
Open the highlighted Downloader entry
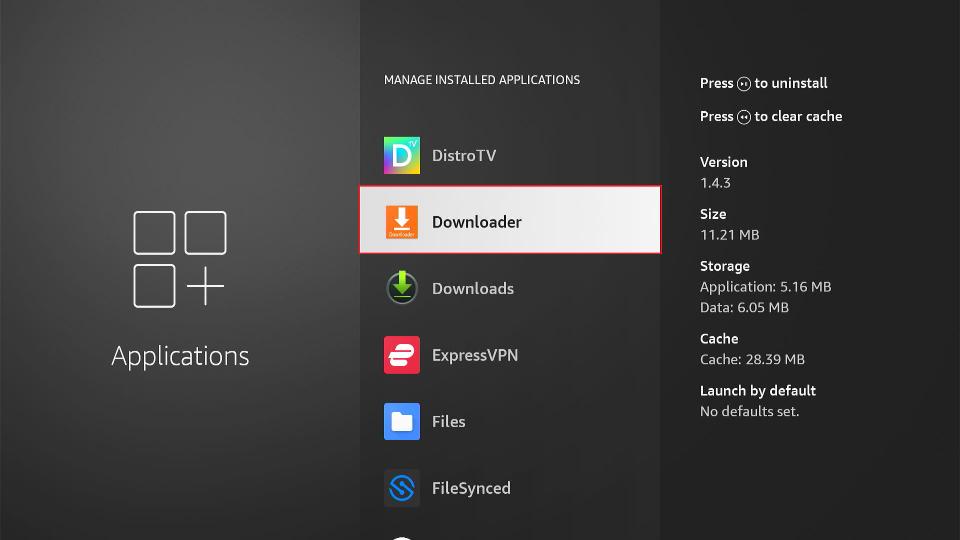510,220
